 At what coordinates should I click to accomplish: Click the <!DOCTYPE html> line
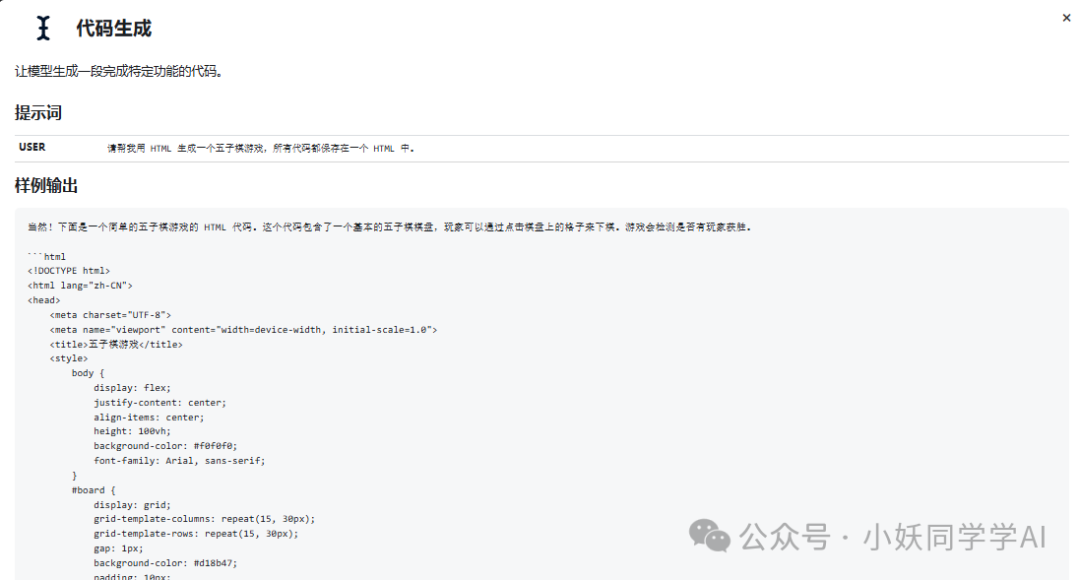pos(69,271)
